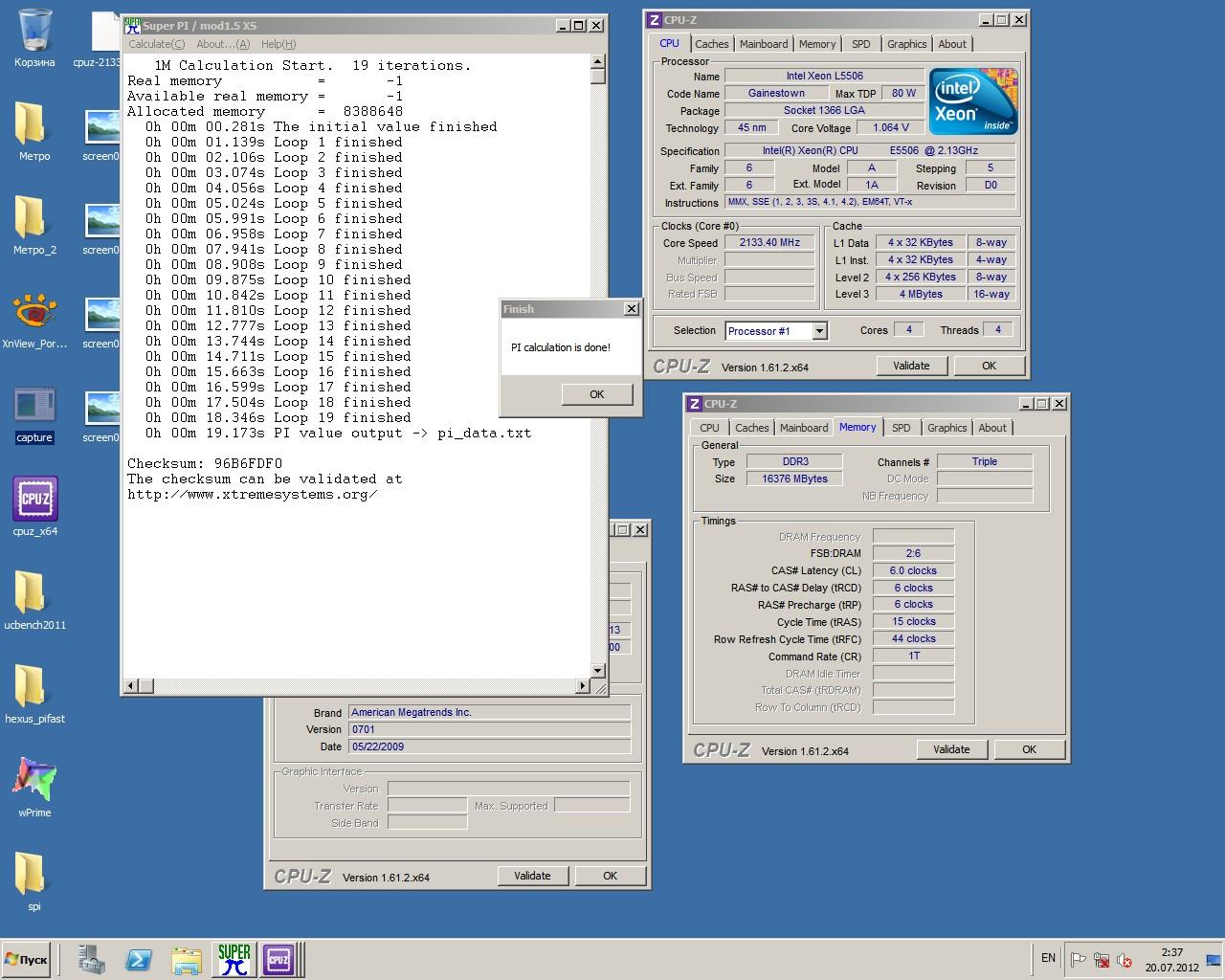Image resolution: width=1225 pixels, height=980 pixels.
Task: Open the cpuz-2133 file icon on desktop
Action: tap(100, 38)
